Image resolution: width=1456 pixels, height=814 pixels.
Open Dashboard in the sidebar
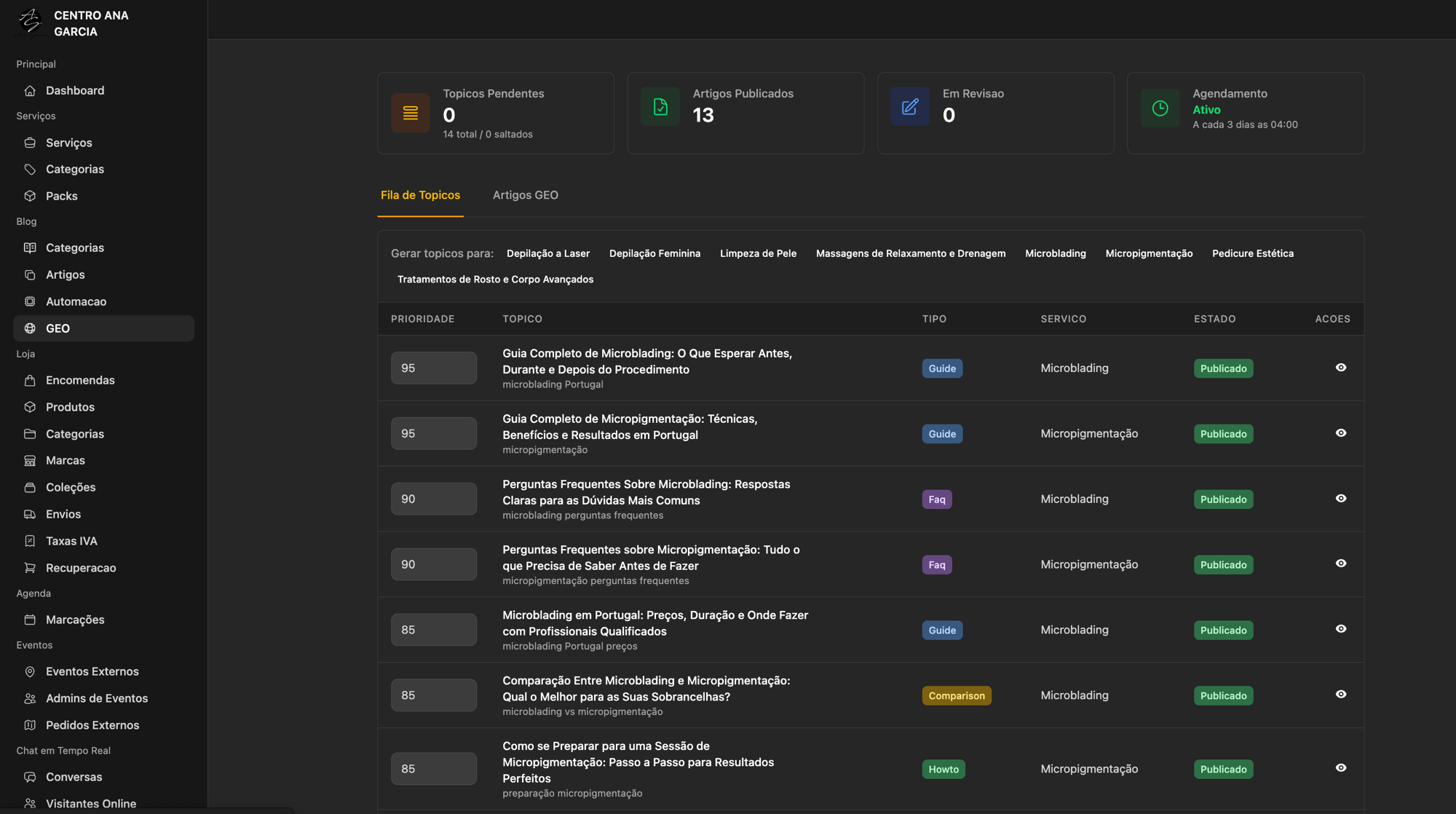pyautogui.click(x=104, y=91)
